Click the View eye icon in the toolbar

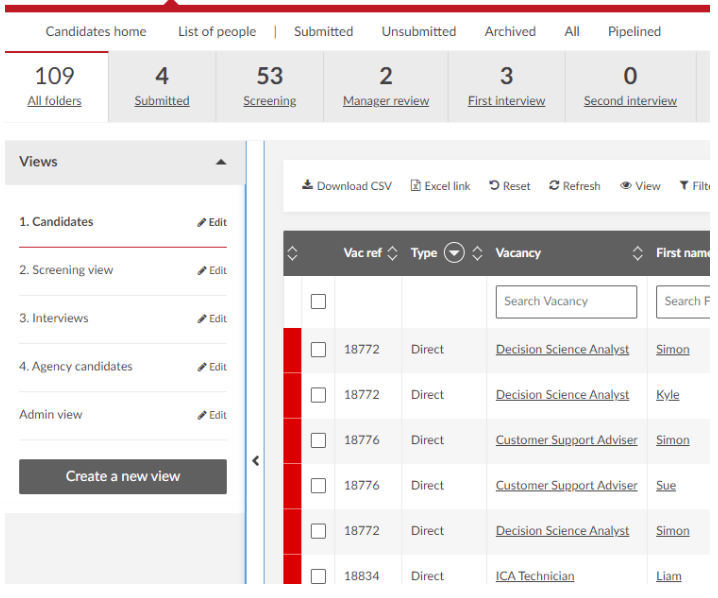click(626, 186)
